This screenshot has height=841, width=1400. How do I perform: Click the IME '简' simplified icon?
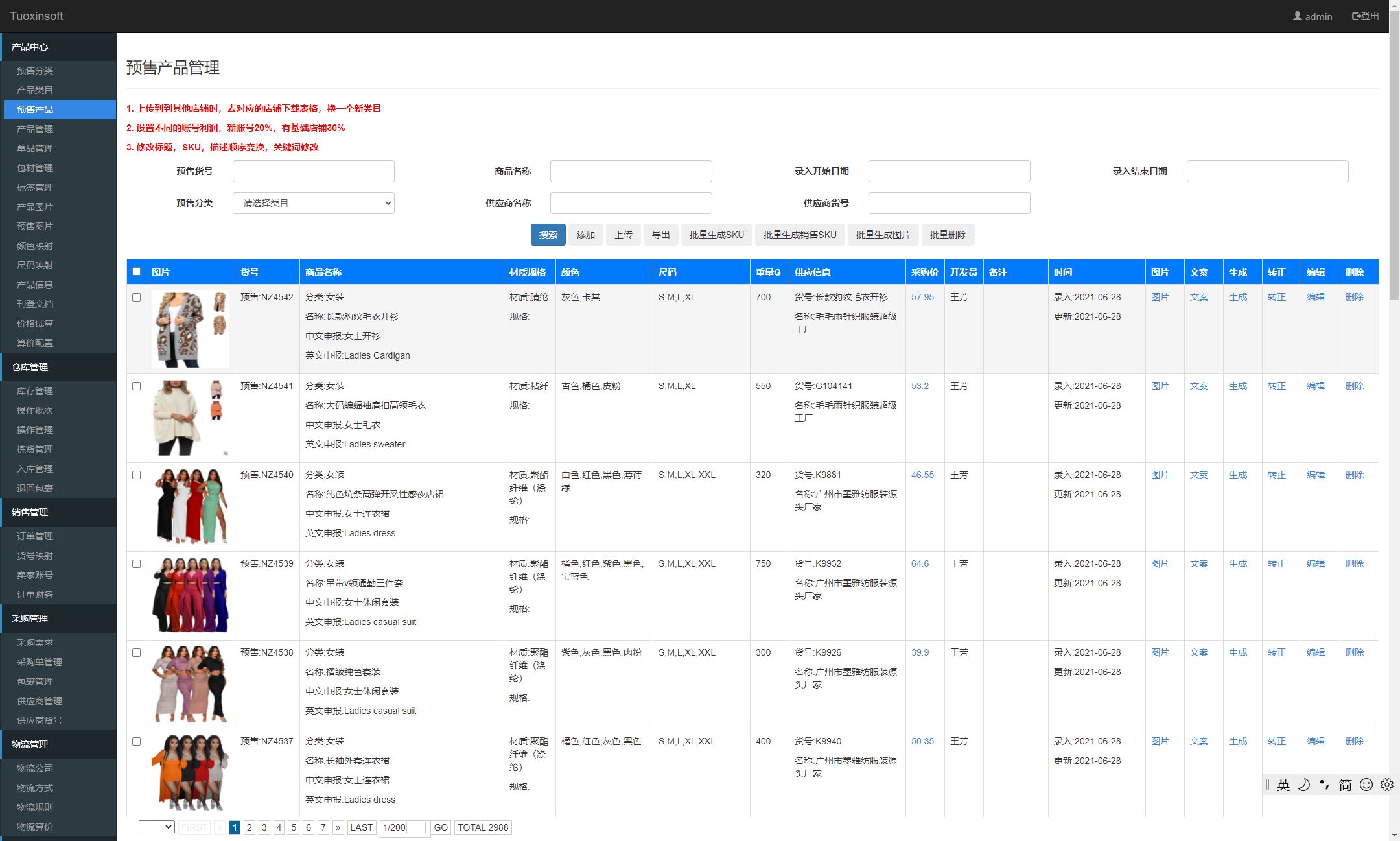(x=1345, y=785)
